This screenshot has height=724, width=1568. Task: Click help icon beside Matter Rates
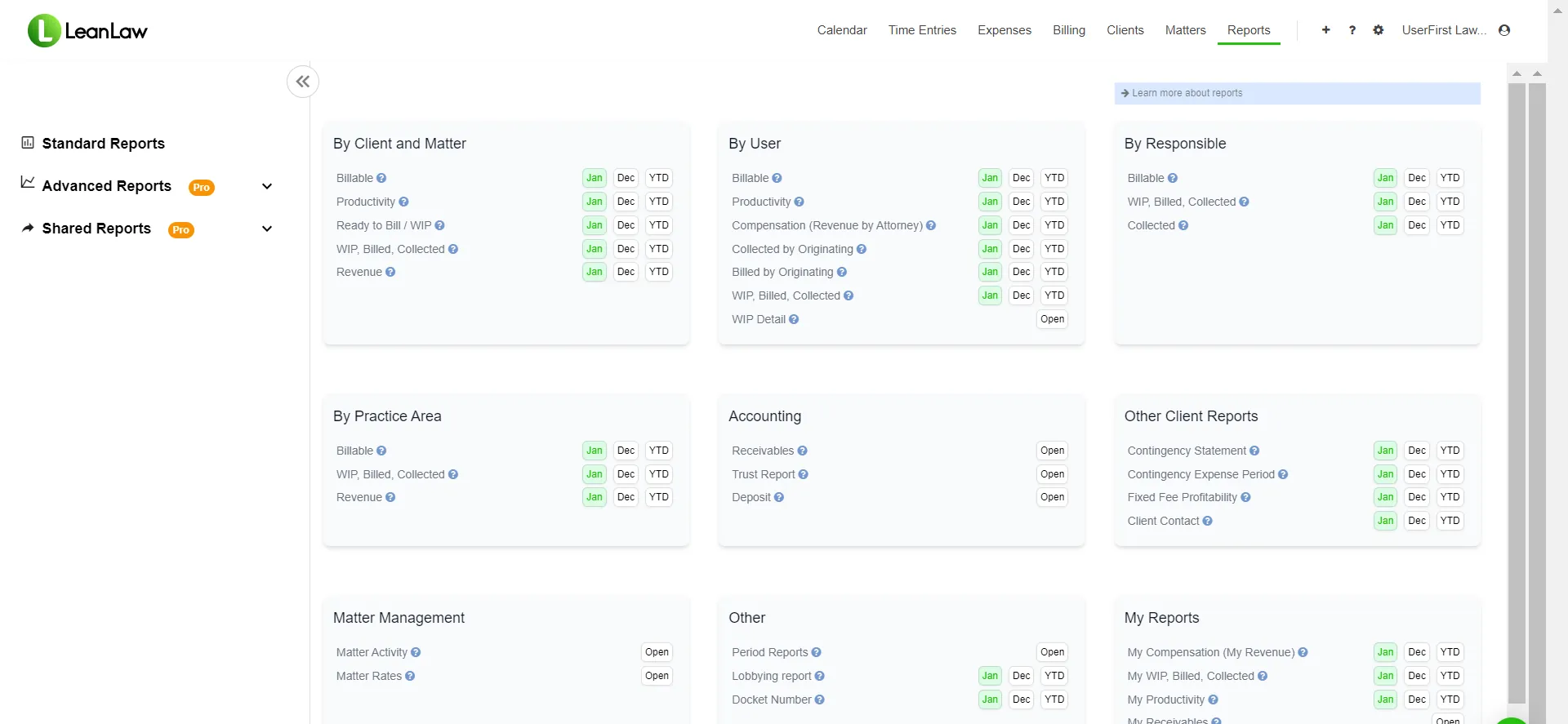(x=410, y=676)
